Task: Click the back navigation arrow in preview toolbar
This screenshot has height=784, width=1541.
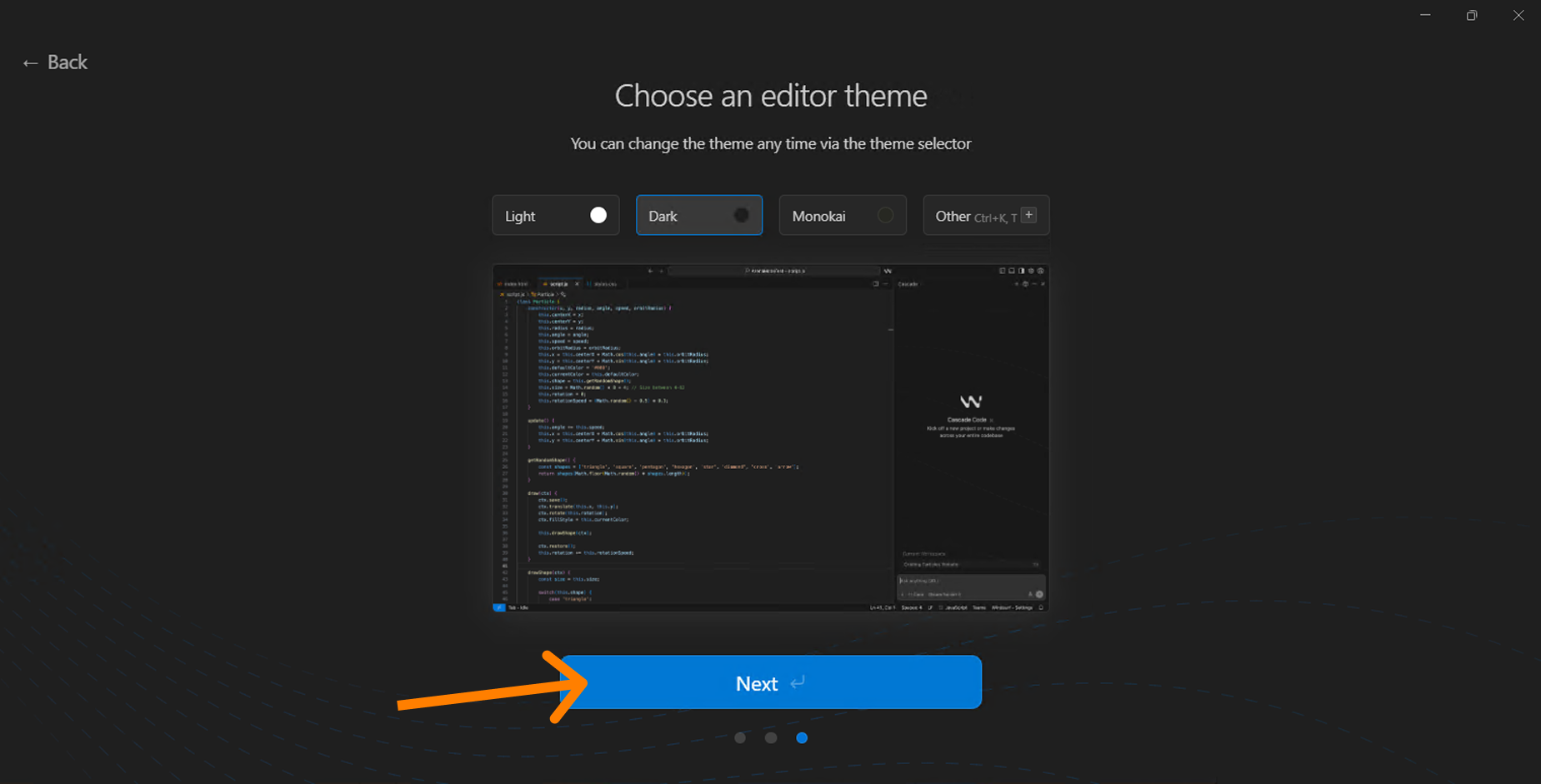Action: tap(651, 271)
